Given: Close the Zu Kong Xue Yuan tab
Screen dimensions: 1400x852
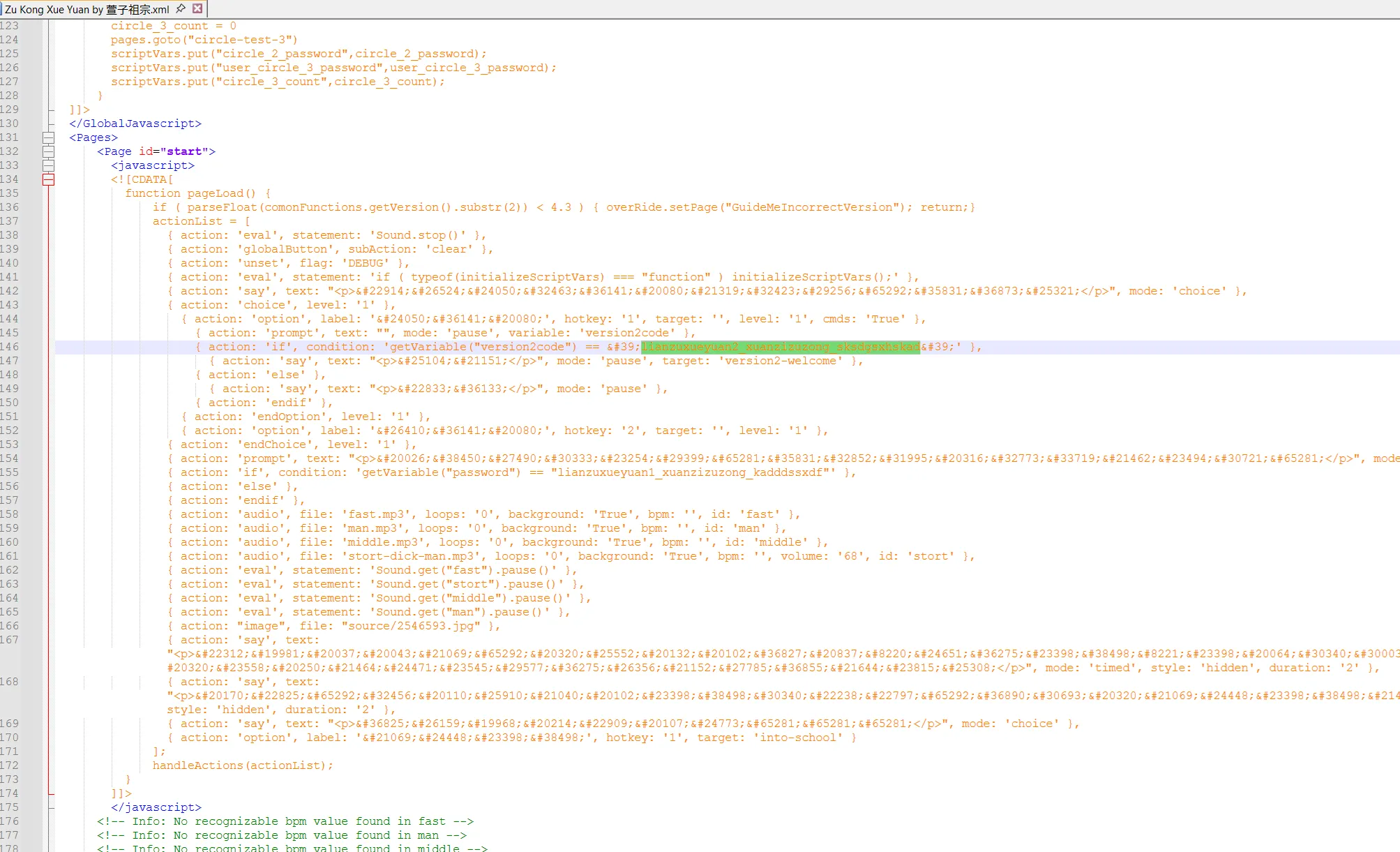Looking at the screenshot, I should (197, 8).
